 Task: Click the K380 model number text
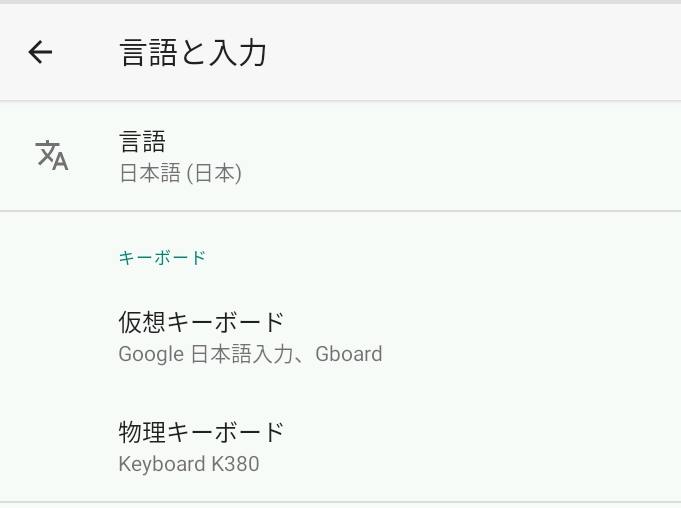(x=235, y=464)
